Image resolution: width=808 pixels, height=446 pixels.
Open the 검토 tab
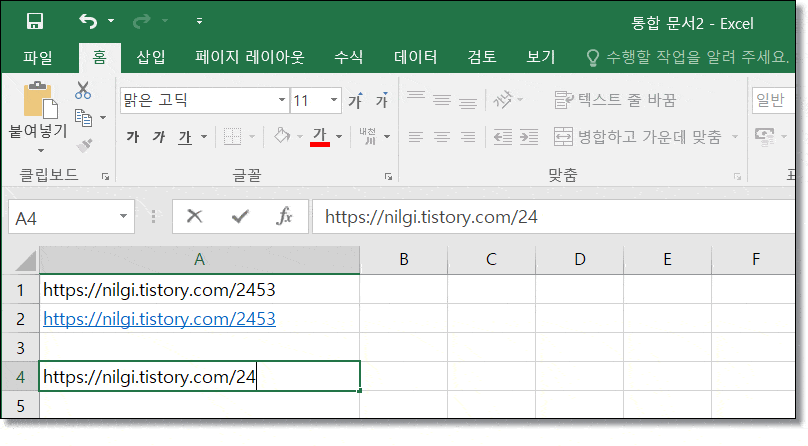pos(482,57)
